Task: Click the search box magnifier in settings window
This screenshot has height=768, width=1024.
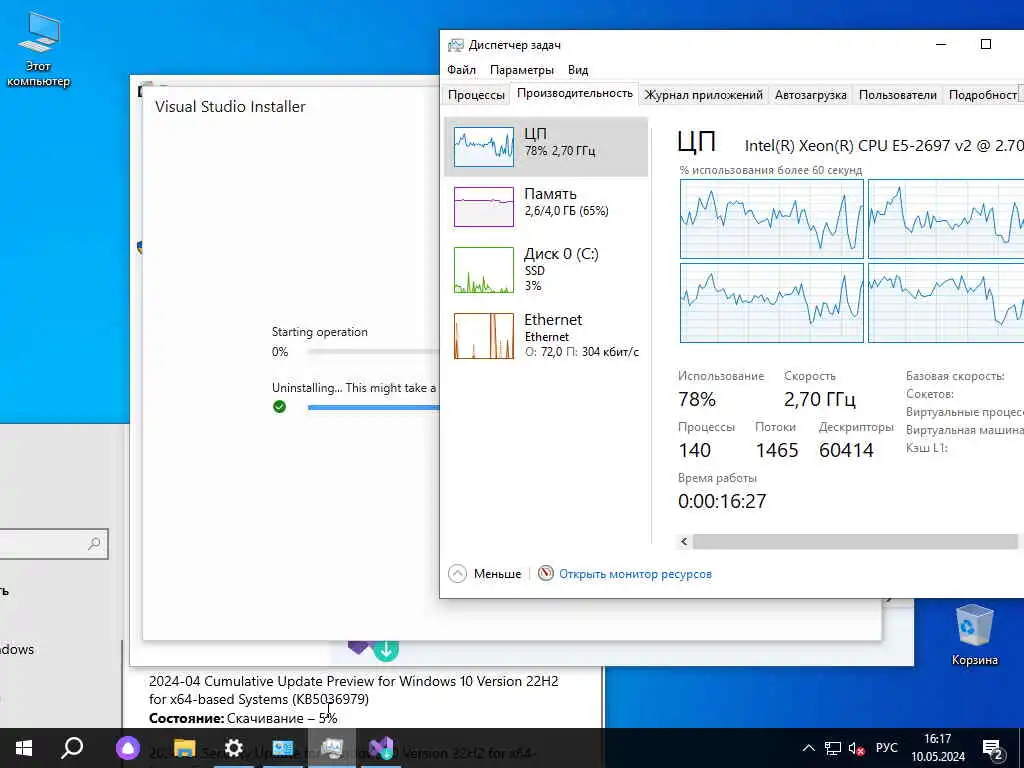Action: (94, 543)
